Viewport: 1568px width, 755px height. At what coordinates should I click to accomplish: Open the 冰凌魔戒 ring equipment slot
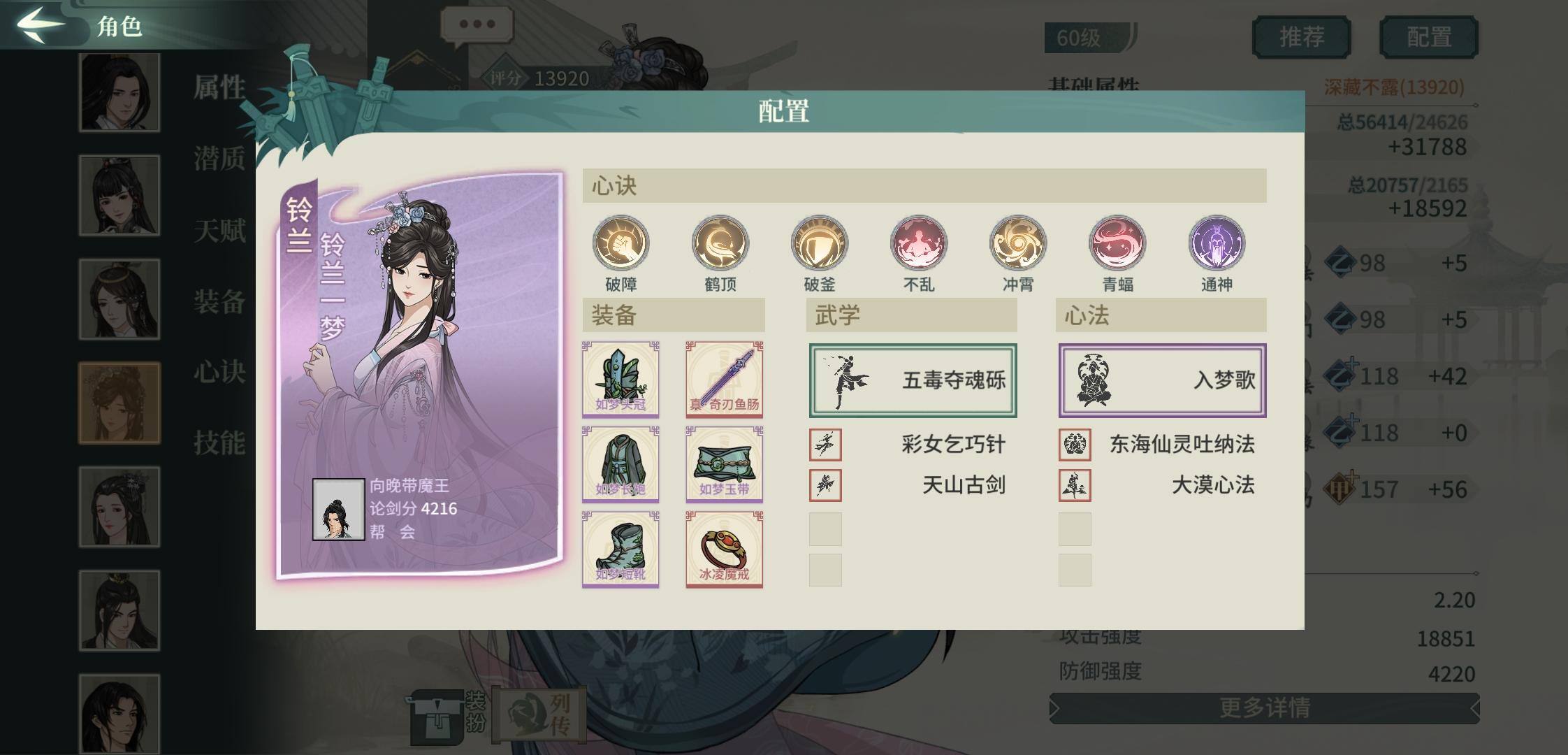coord(724,549)
